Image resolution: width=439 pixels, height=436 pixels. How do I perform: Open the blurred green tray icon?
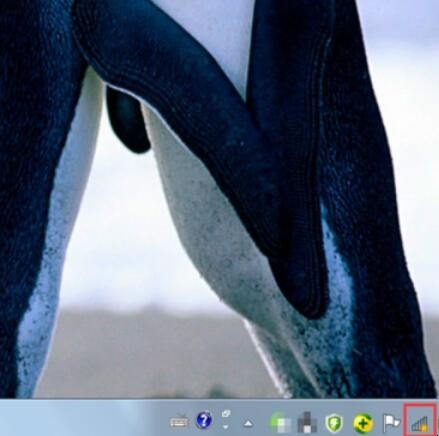[279, 423]
